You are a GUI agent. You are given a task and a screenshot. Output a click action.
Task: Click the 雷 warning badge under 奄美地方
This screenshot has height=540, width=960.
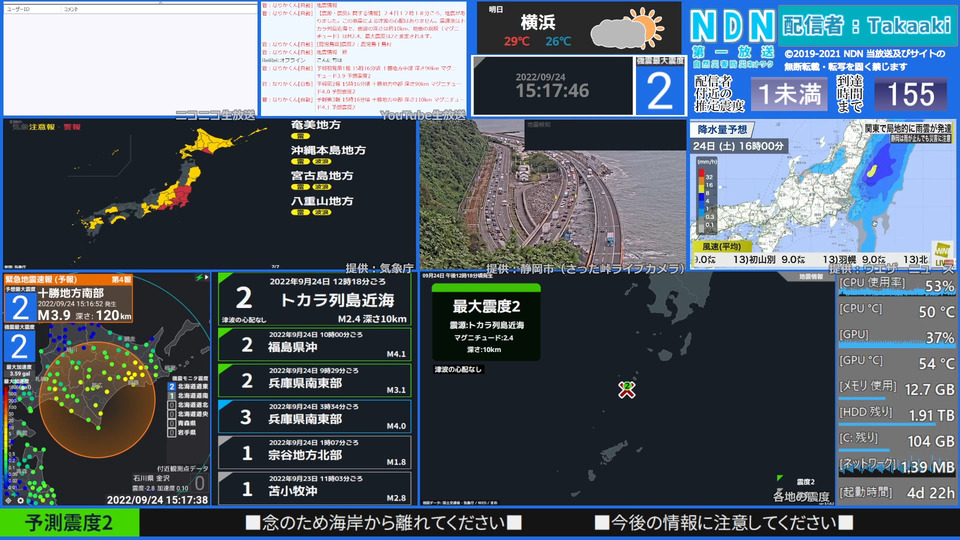300,136
